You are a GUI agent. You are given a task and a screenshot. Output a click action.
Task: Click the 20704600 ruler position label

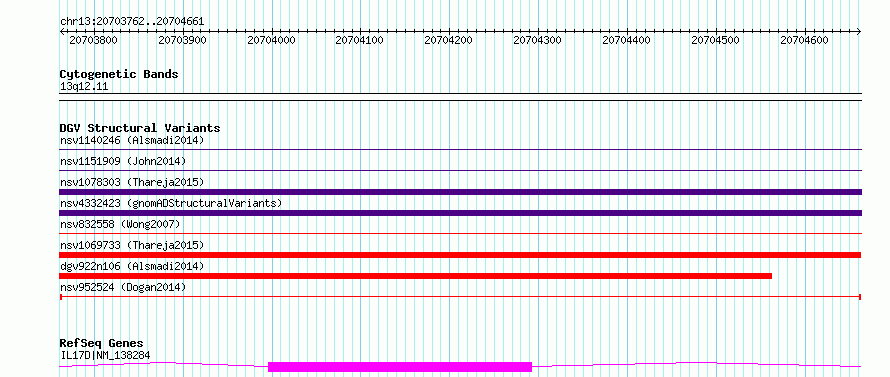(x=804, y=40)
